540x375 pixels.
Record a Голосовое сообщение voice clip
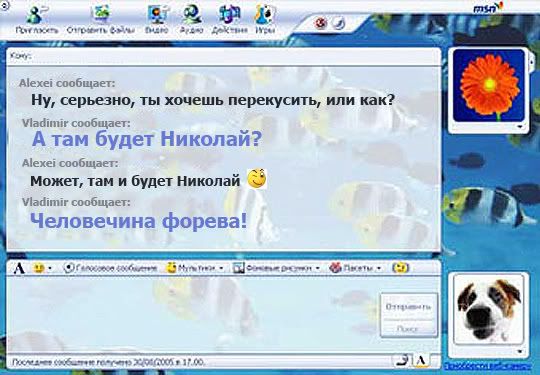point(111,268)
